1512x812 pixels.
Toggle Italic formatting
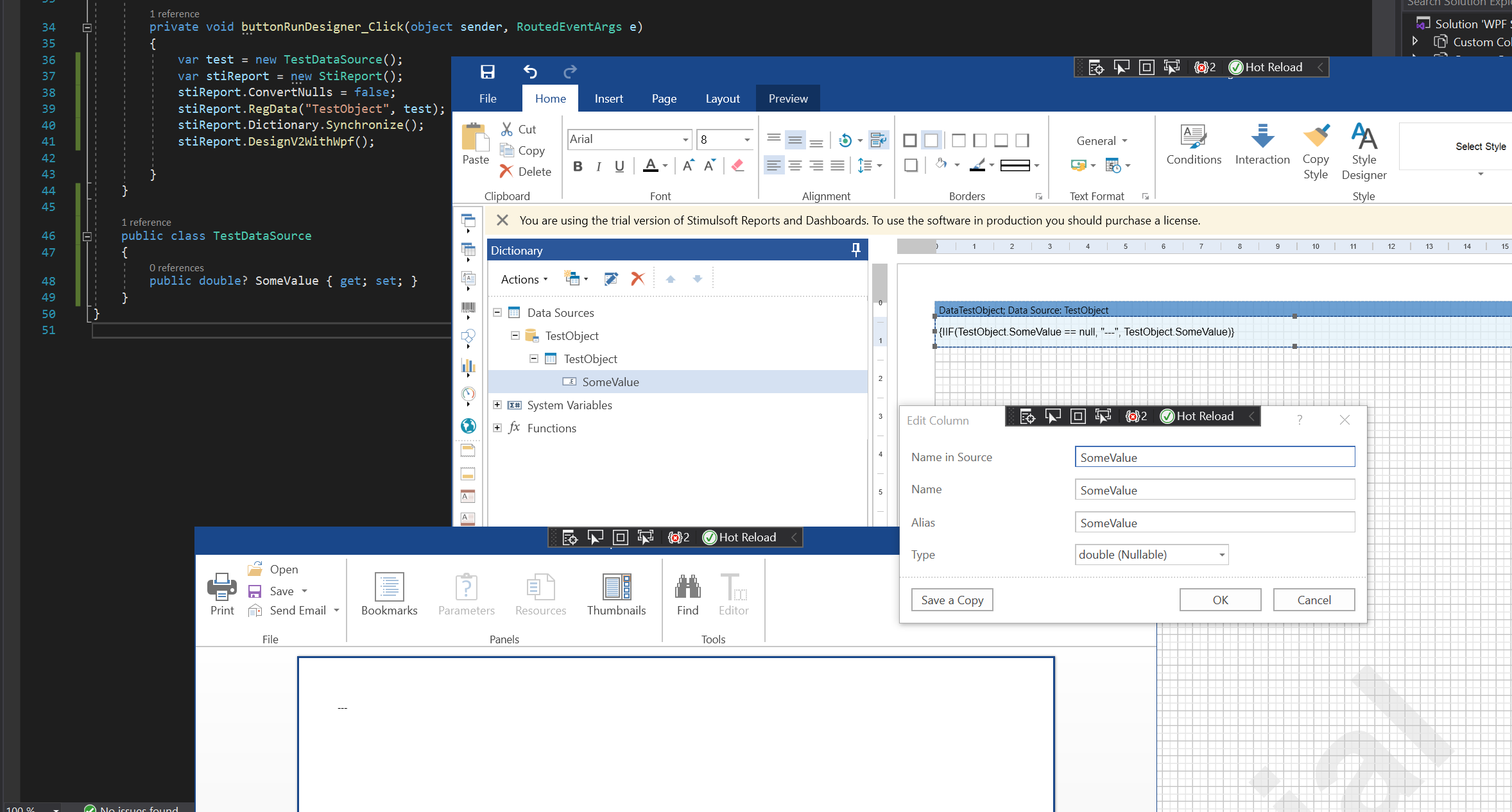[x=598, y=166]
